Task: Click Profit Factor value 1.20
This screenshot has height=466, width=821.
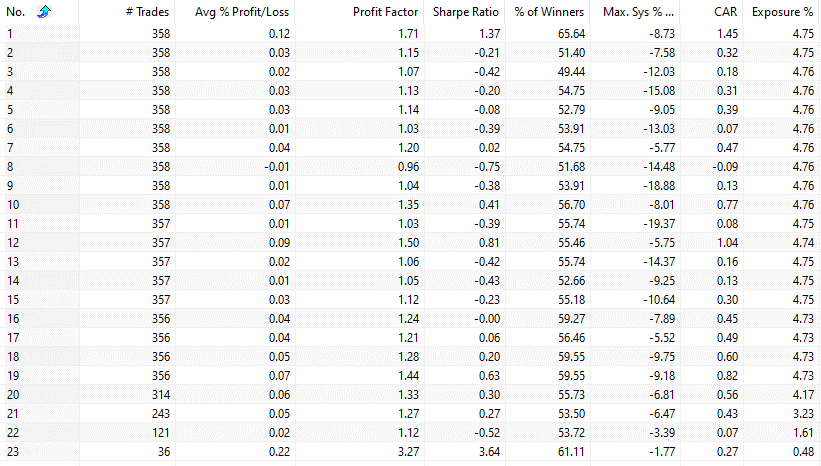Action: [x=408, y=148]
